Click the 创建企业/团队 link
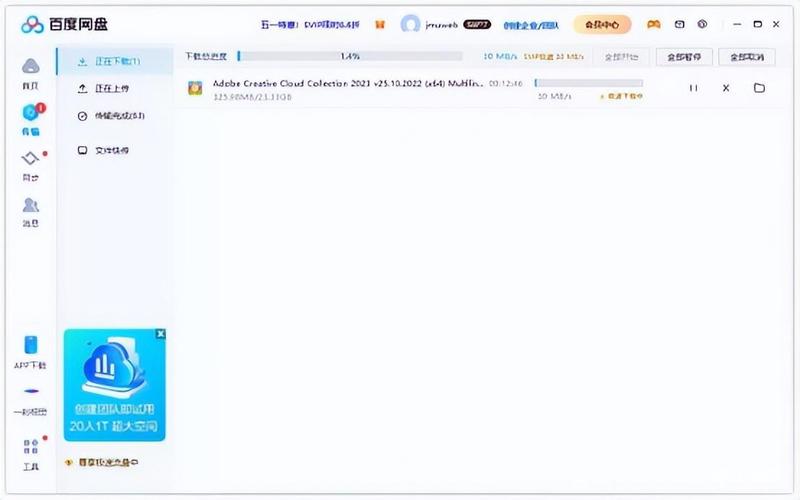The height and width of the screenshot is (500, 800). 531,24
